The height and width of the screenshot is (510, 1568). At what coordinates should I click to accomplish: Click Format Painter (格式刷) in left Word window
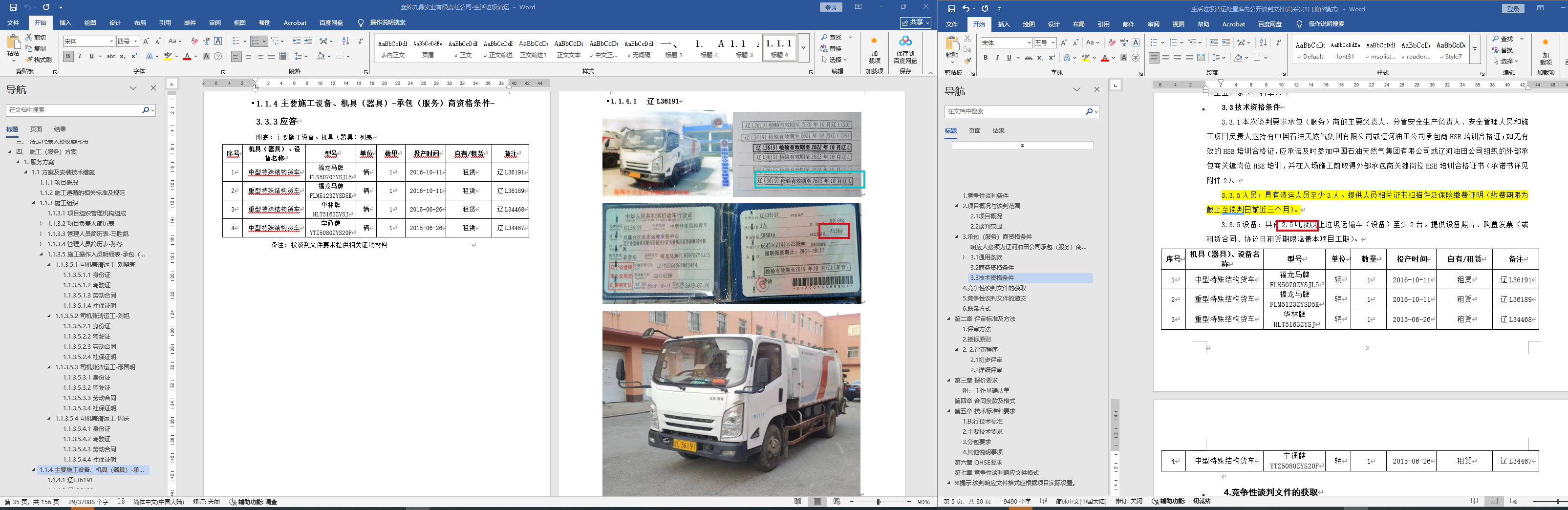39,60
